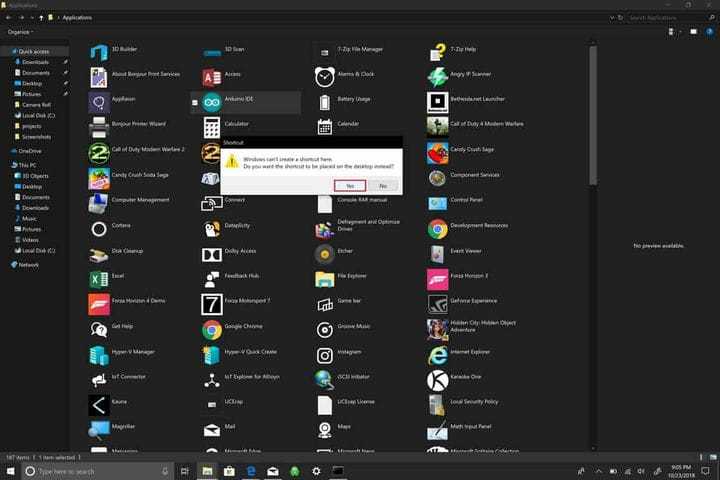Open Music folder in navigation pane
Viewport: 720px width, 480px height.
[28, 218]
